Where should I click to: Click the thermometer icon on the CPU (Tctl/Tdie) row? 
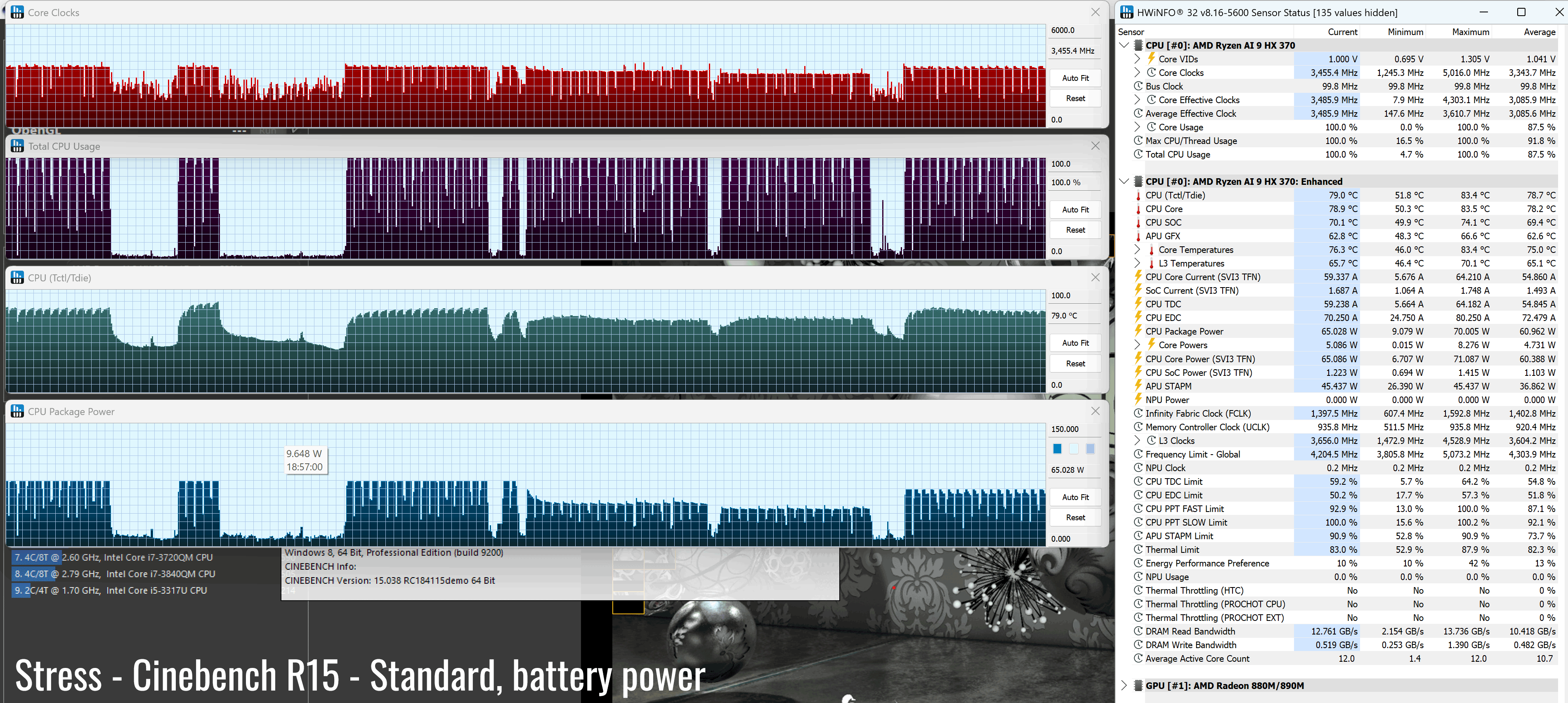pyautogui.click(x=1138, y=196)
